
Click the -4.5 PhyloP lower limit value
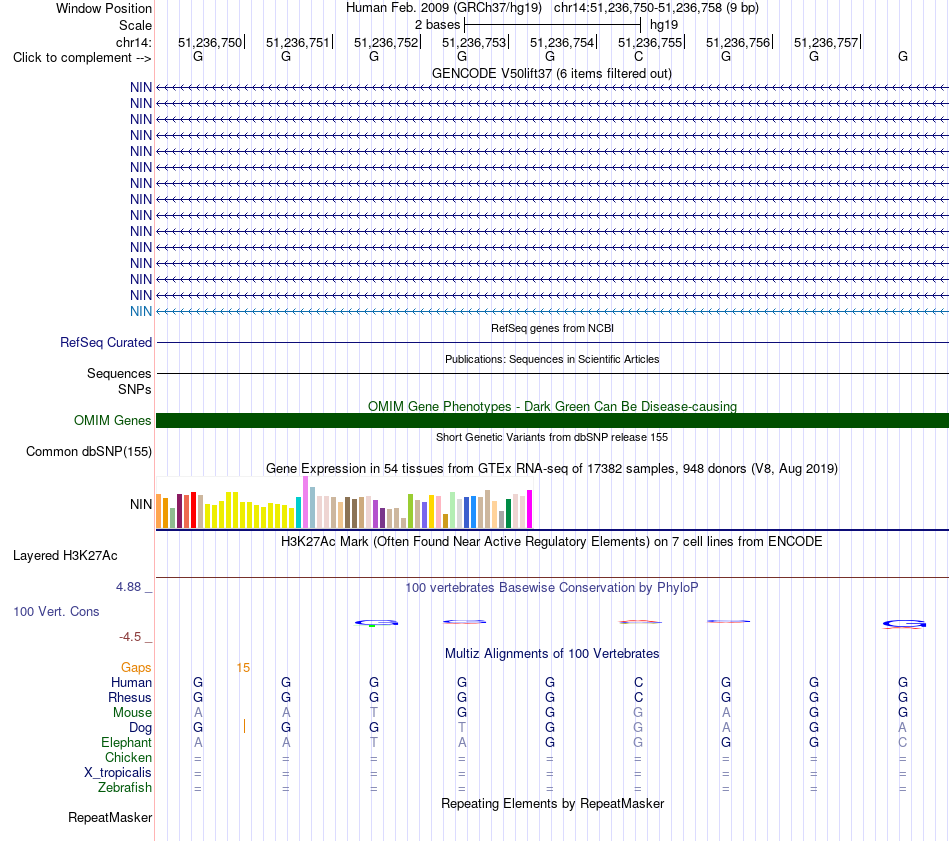click(x=130, y=637)
